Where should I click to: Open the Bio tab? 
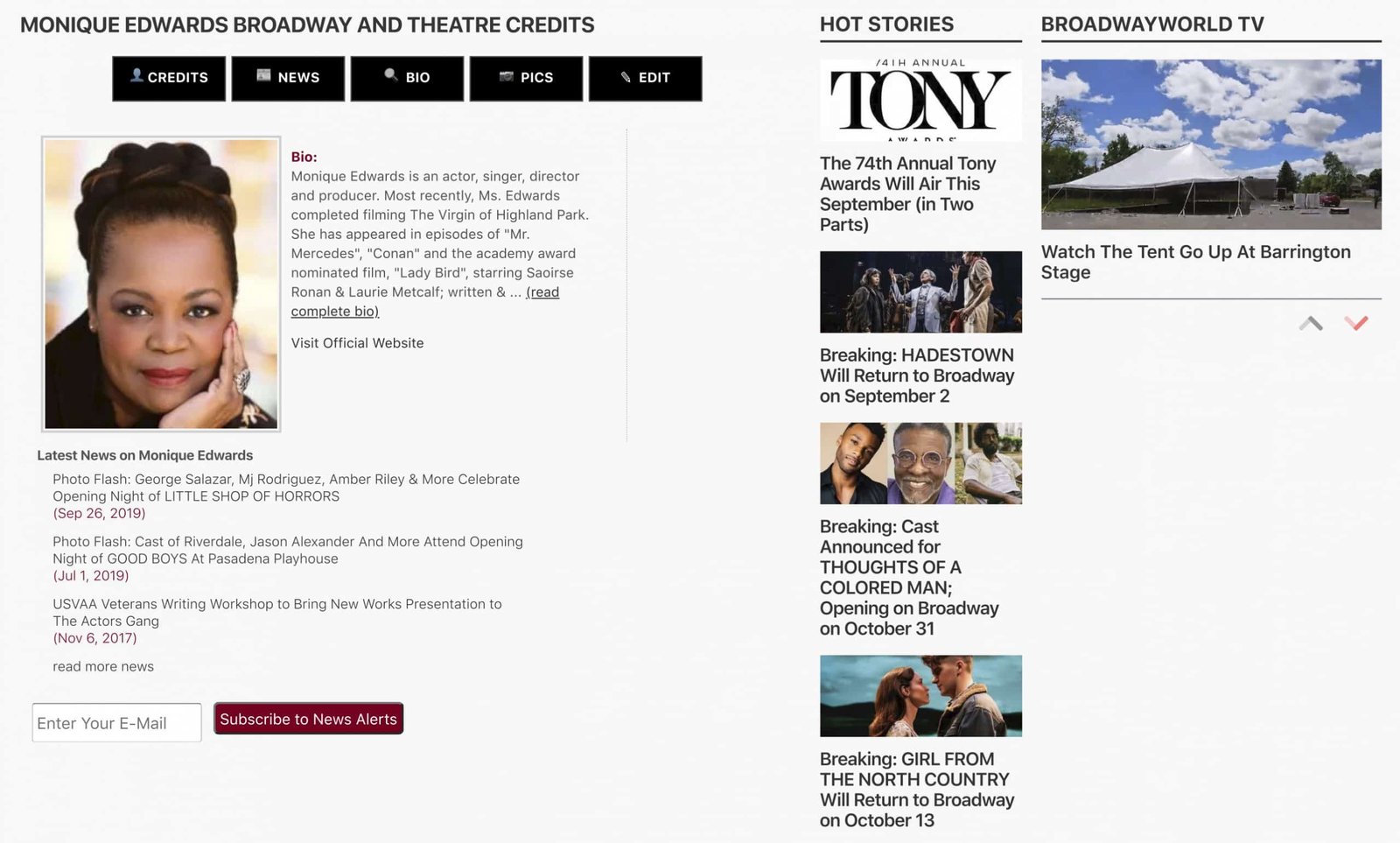407,78
